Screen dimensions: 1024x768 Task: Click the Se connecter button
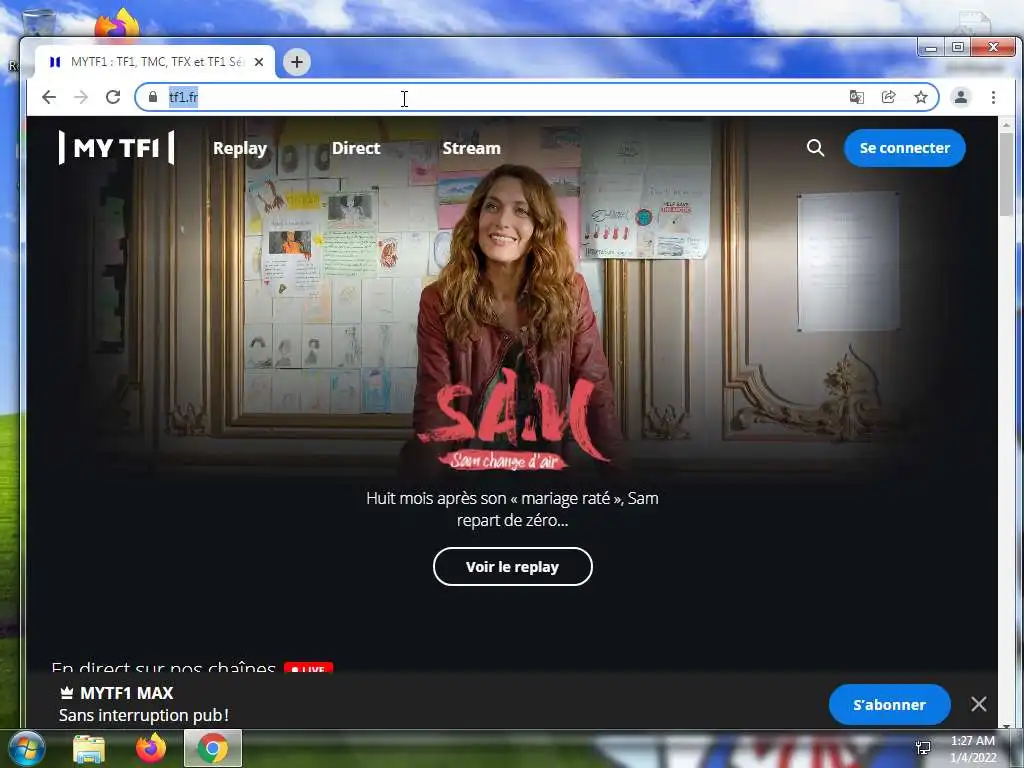(904, 148)
